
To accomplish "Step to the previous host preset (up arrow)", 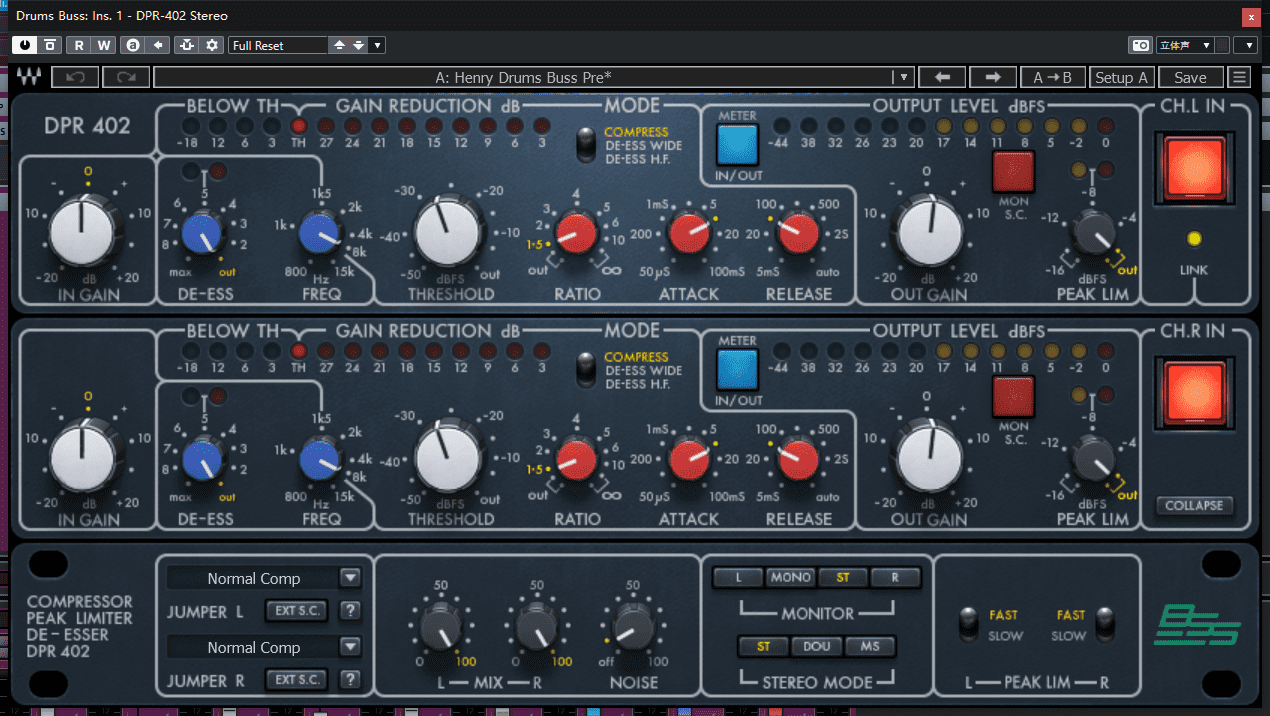I will [x=339, y=45].
